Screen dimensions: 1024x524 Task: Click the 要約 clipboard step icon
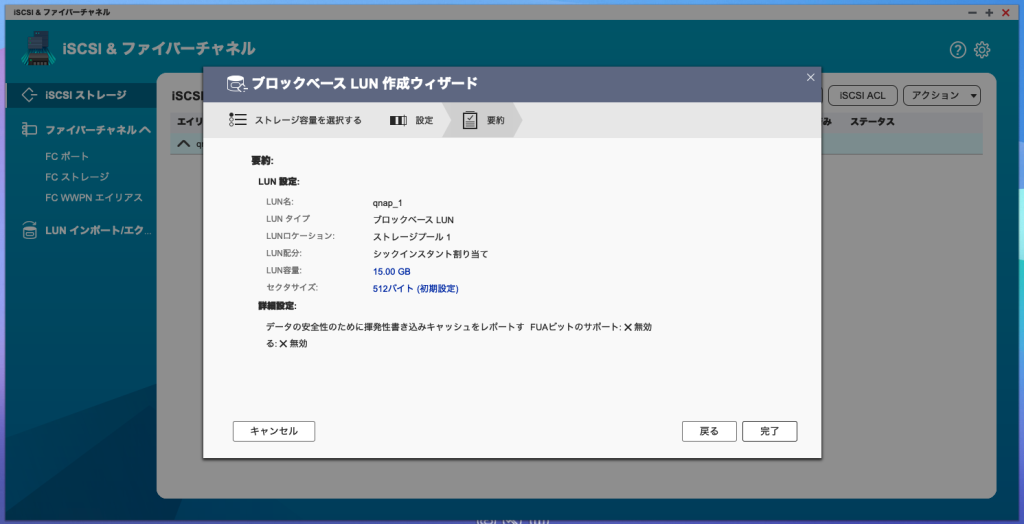click(470, 120)
